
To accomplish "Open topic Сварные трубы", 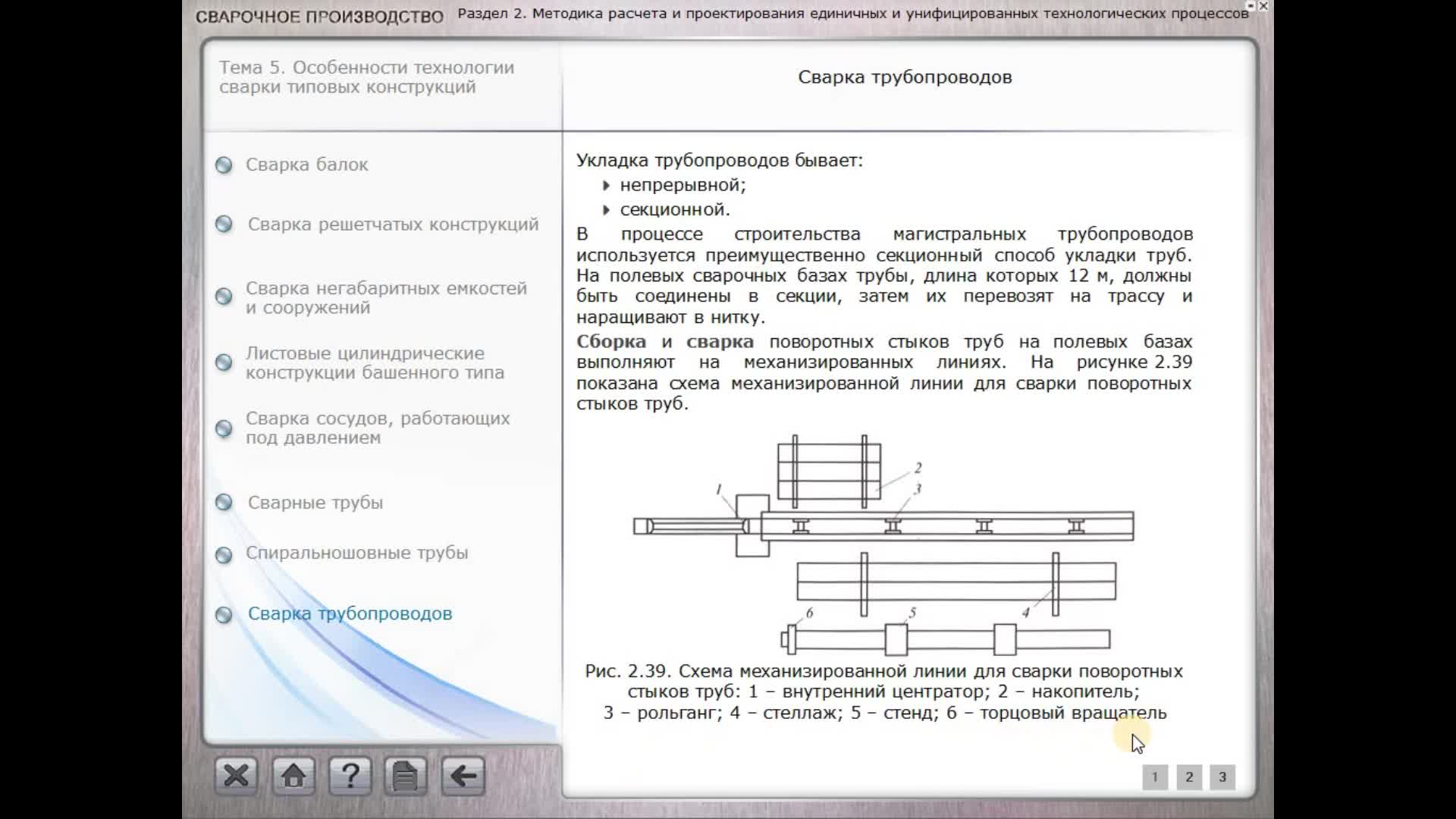I will 315,503.
